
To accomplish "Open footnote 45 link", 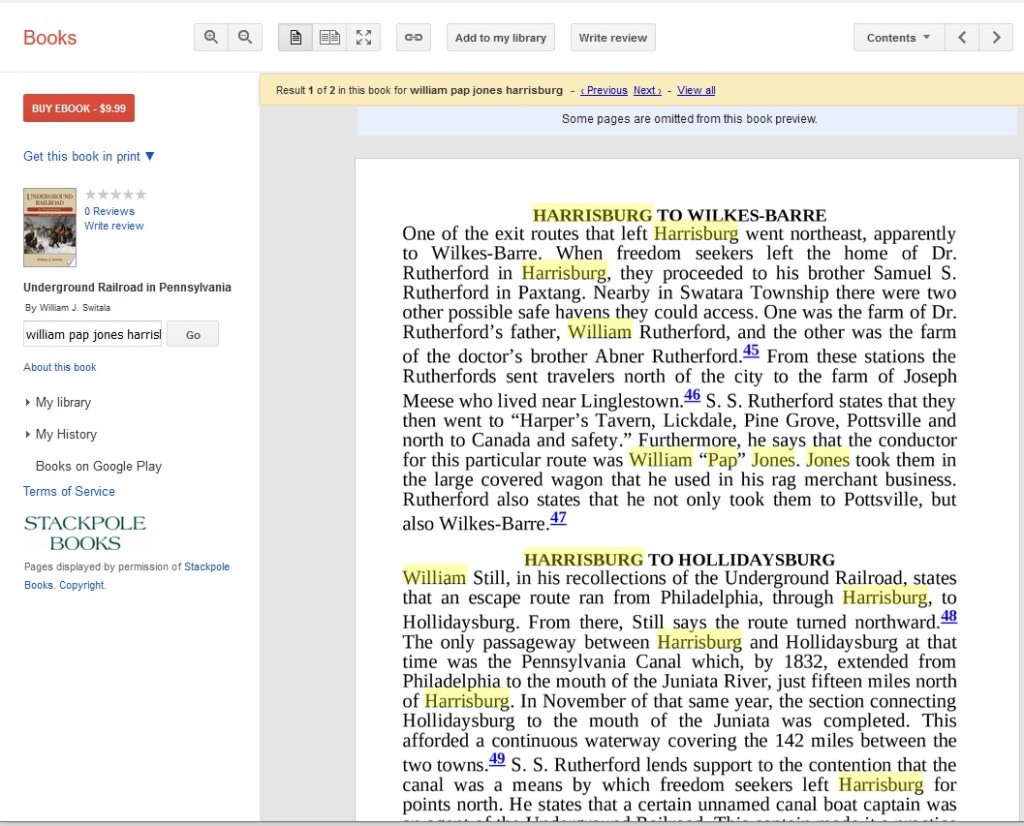I will point(751,351).
